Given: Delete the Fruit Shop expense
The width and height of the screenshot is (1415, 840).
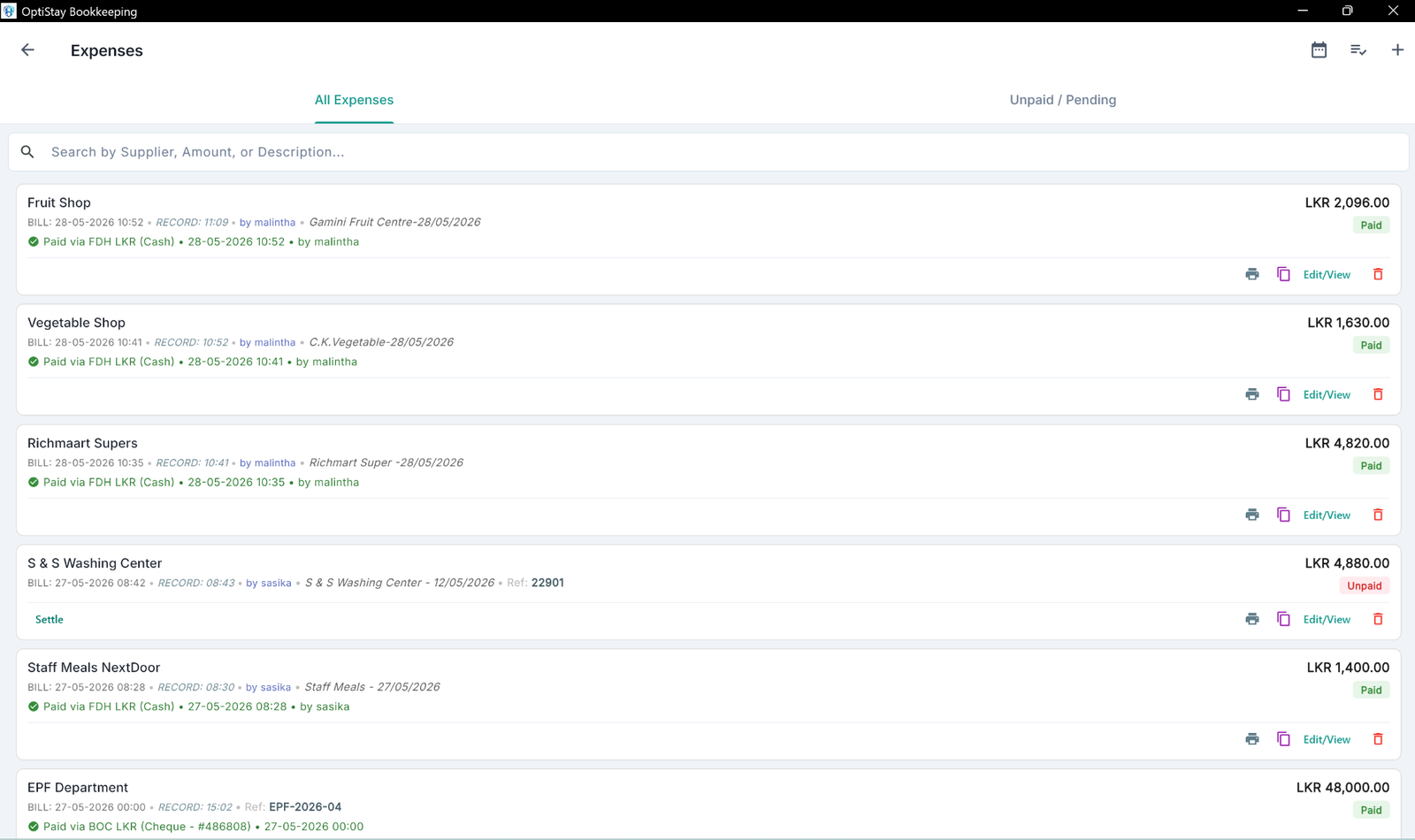Looking at the screenshot, I should point(1378,274).
